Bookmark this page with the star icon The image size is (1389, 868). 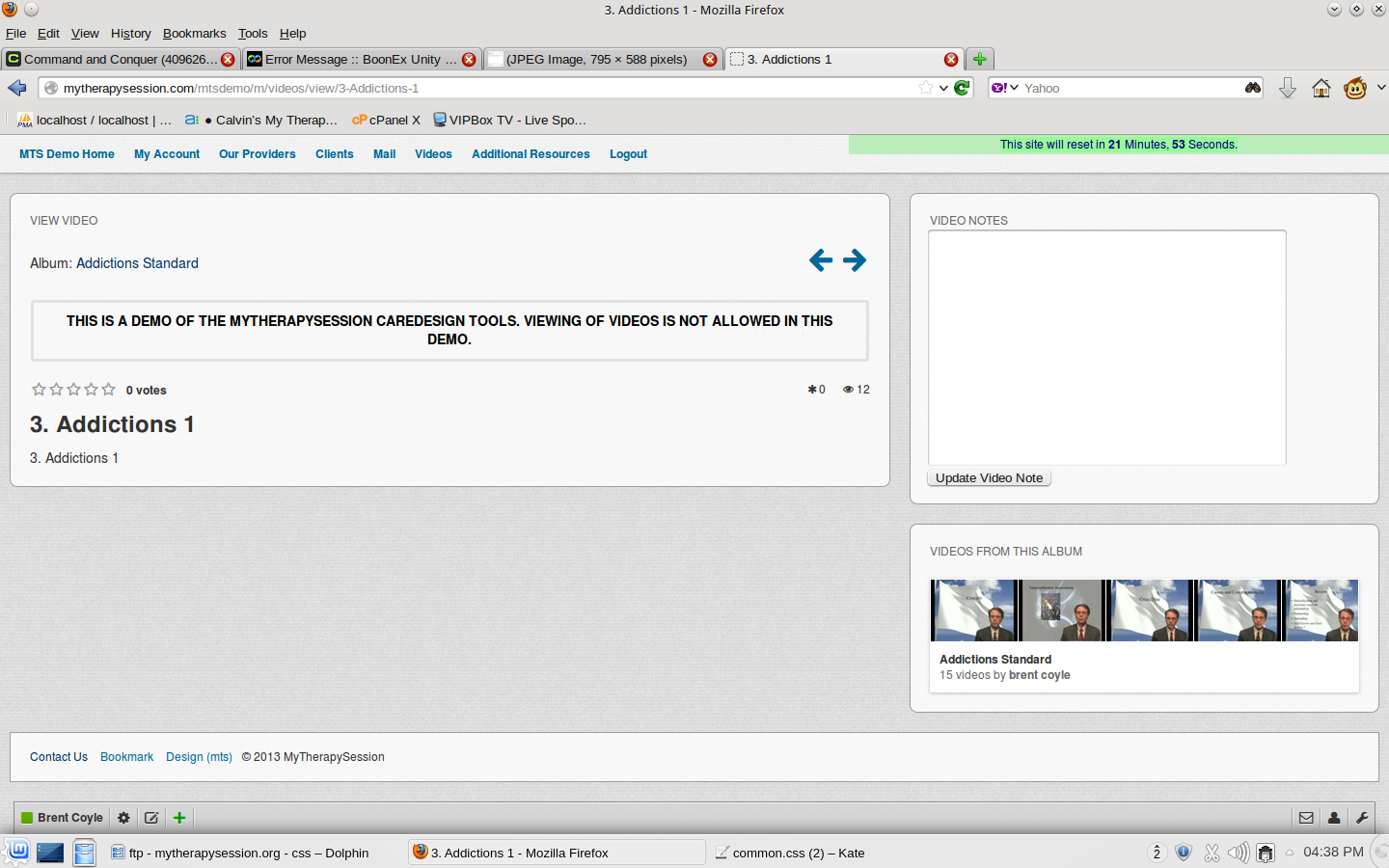pos(926,88)
